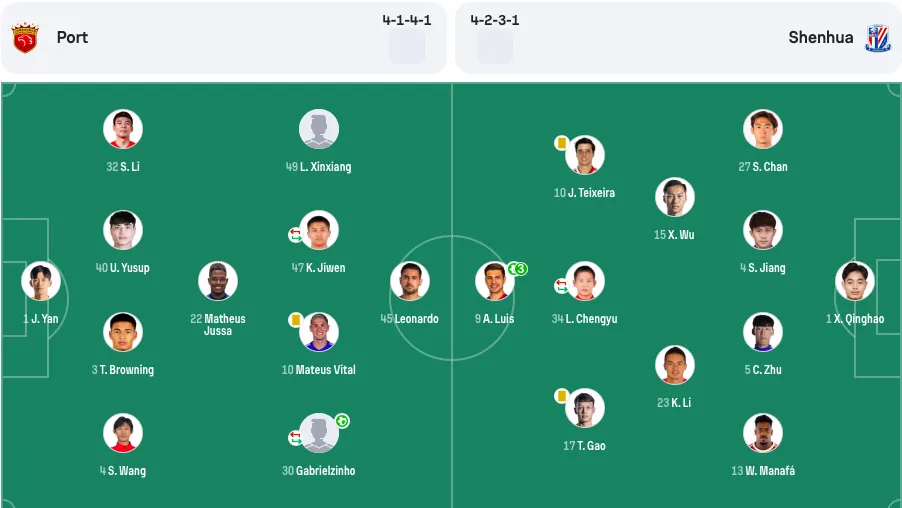Click the Shenhua team crest icon
Viewport: 902px width, 508px height.
[x=878, y=38]
